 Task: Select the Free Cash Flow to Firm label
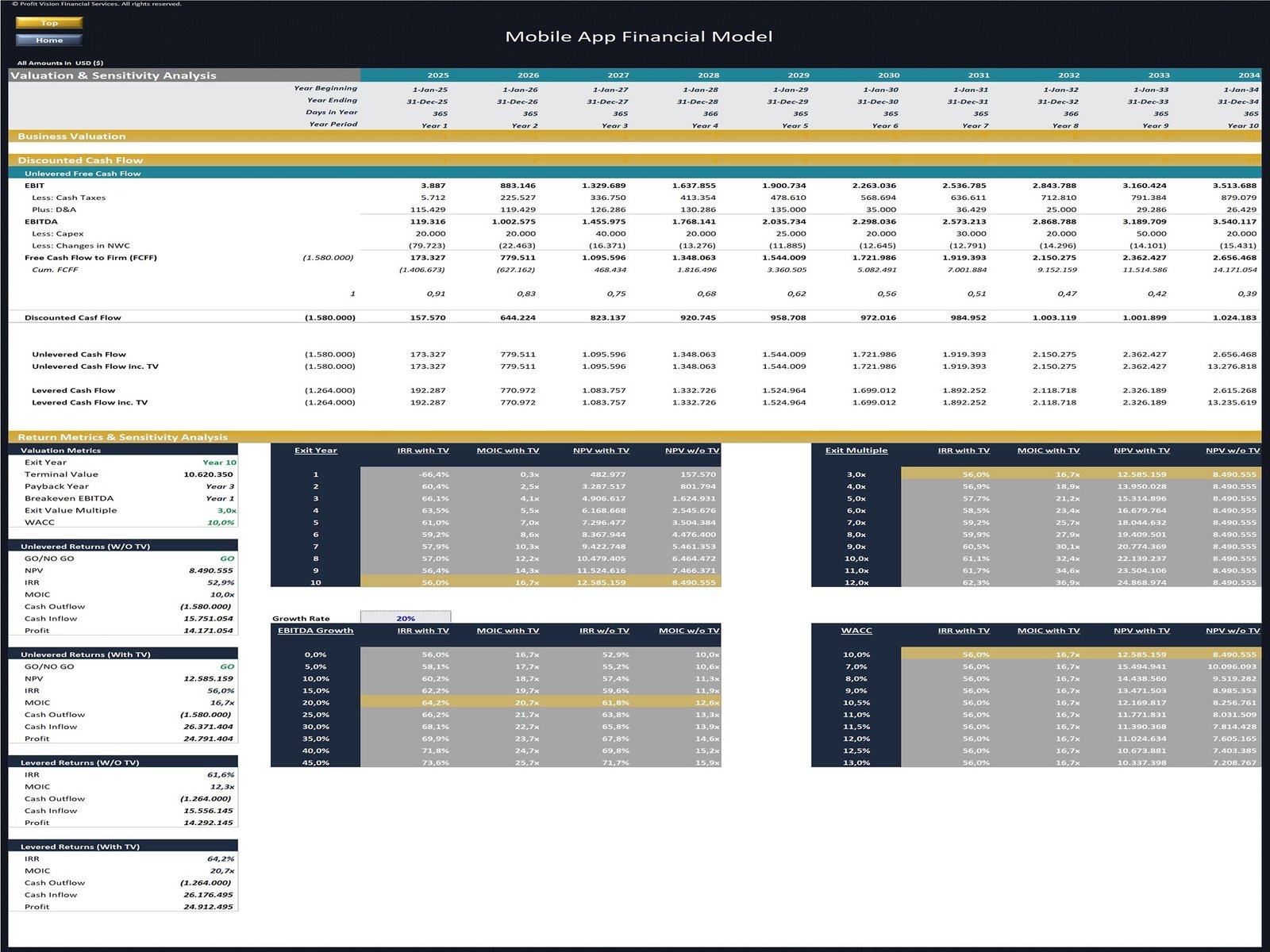(90, 258)
